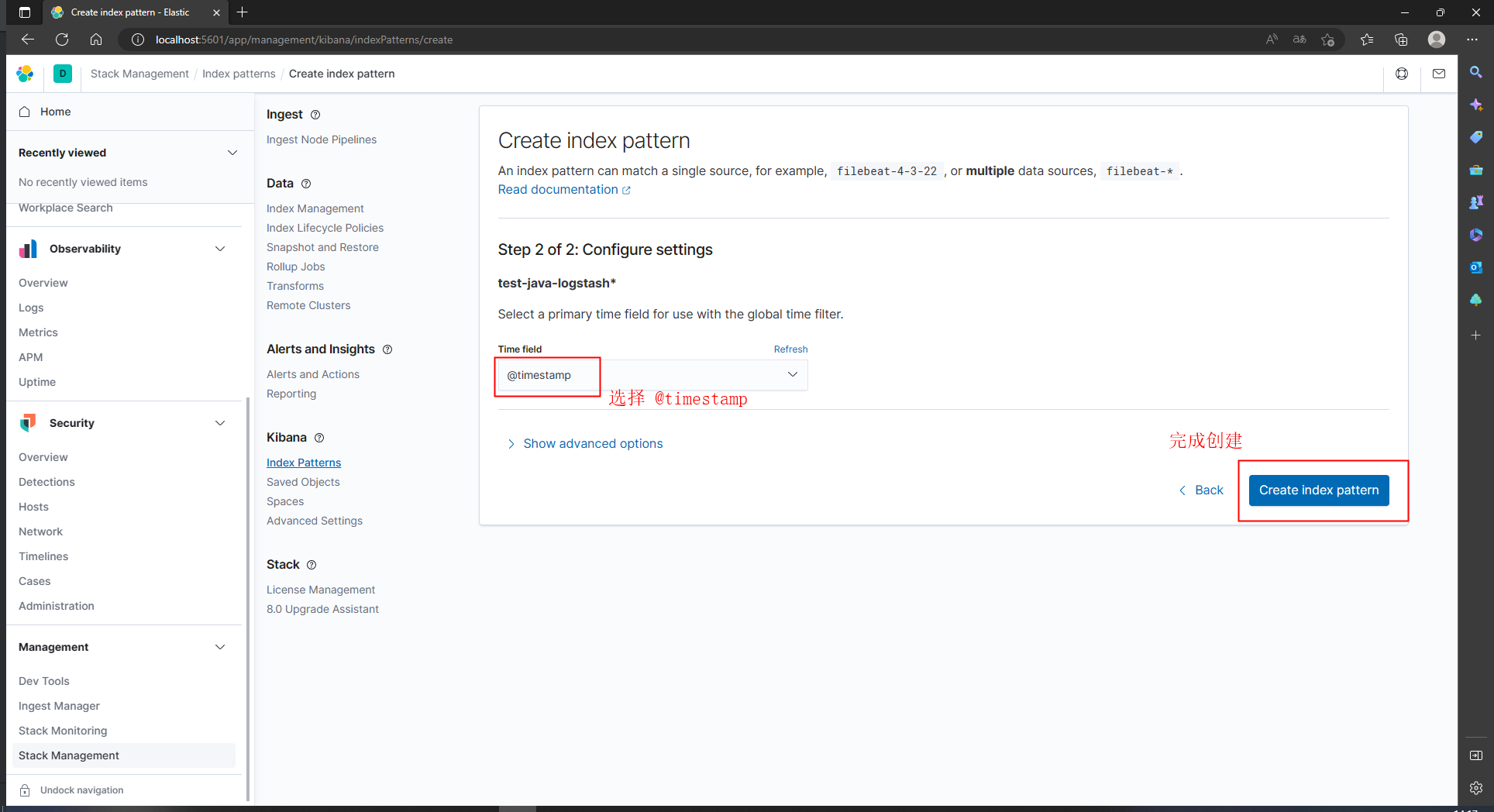Collapse the Management nav section

point(220,647)
